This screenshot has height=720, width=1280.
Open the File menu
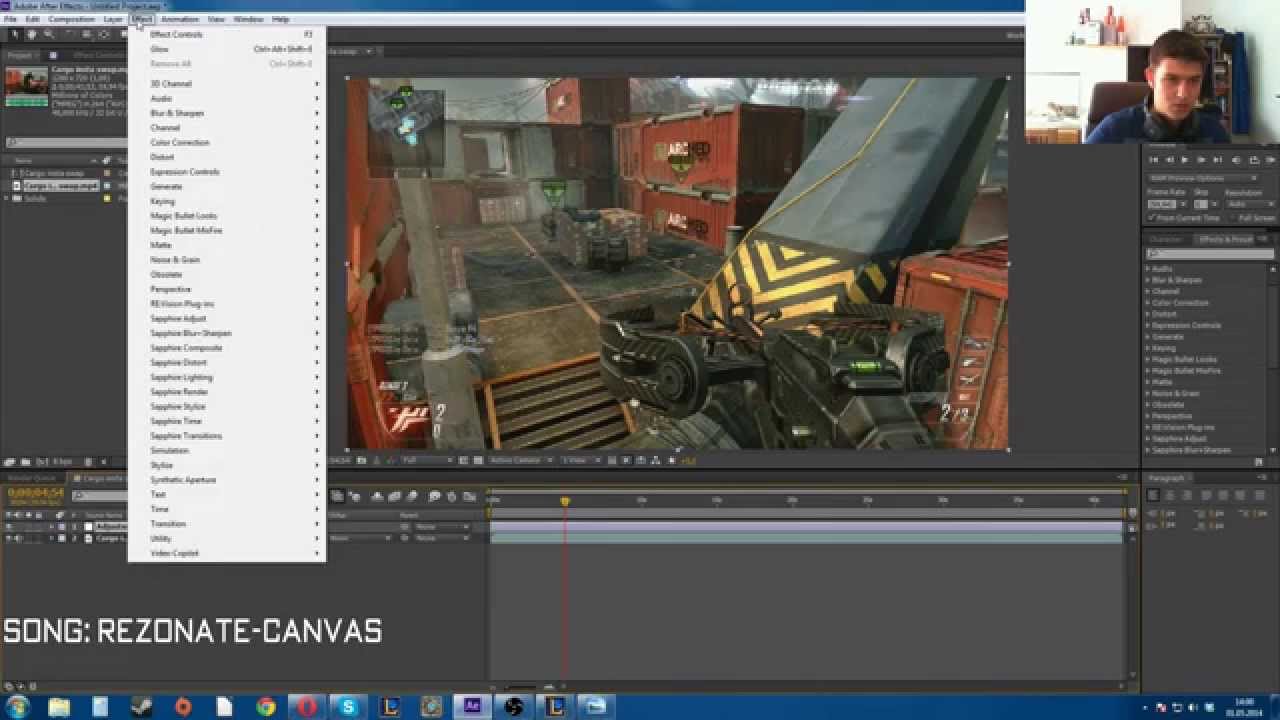pyautogui.click(x=10, y=19)
